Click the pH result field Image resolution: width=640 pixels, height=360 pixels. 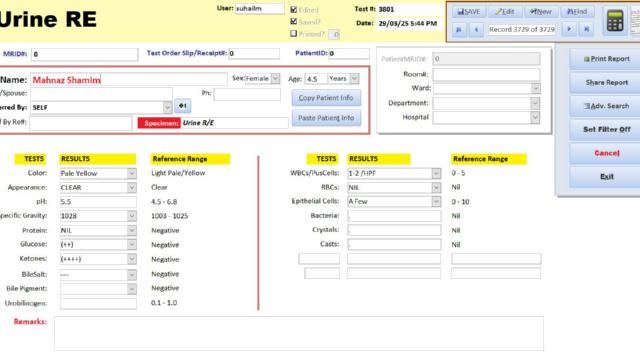[x=98, y=202]
